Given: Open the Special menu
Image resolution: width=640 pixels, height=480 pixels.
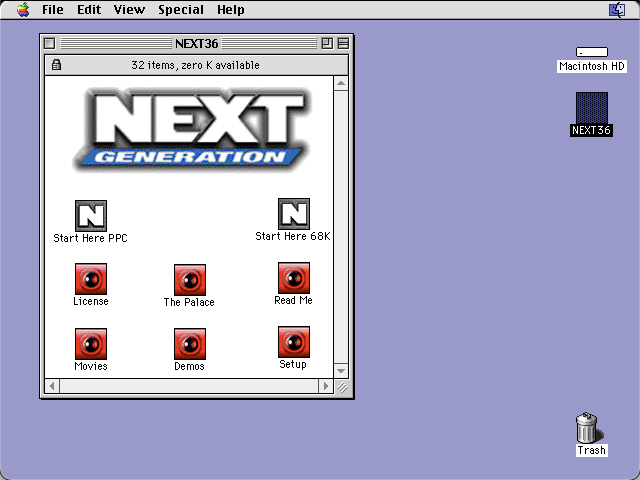Looking at the screenshot, I should coord(181,9).
